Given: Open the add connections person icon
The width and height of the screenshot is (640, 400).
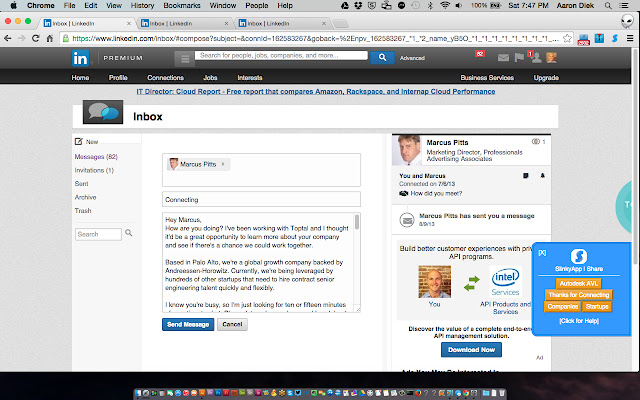Looking at the screenshot, I should tap(536, 58).
